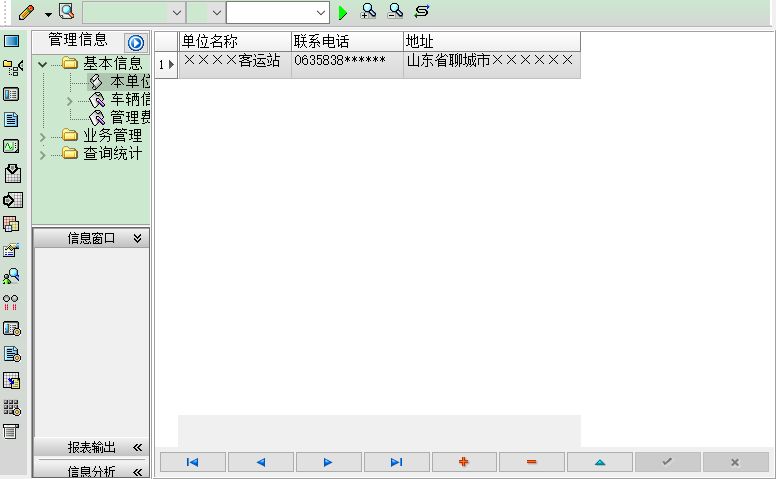The height and width of the screenshot is (479, 776).
Task: Click the find-with-plus binoculars icon
Action: pos(369,11)
